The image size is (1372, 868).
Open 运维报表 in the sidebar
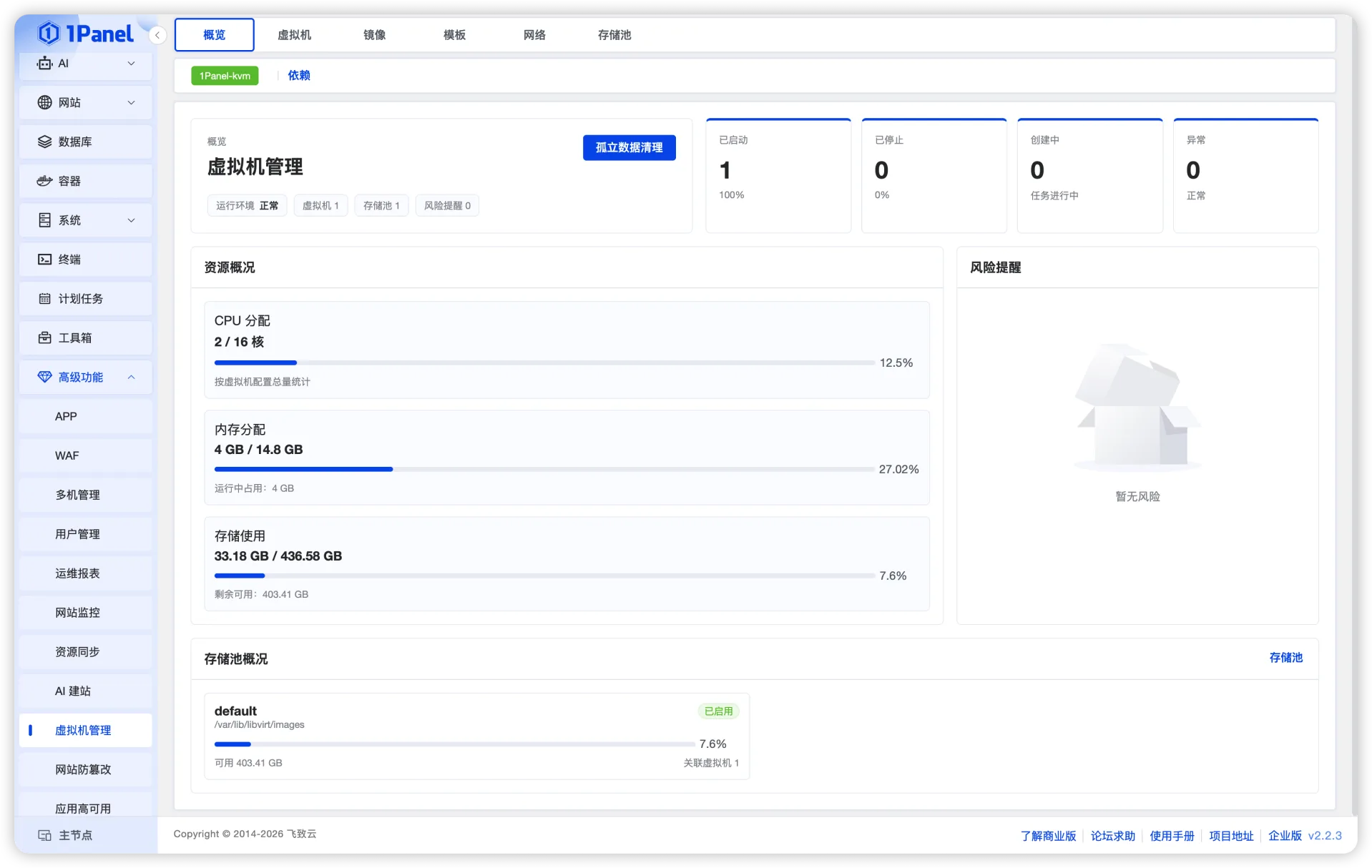[x=85, y=573]
